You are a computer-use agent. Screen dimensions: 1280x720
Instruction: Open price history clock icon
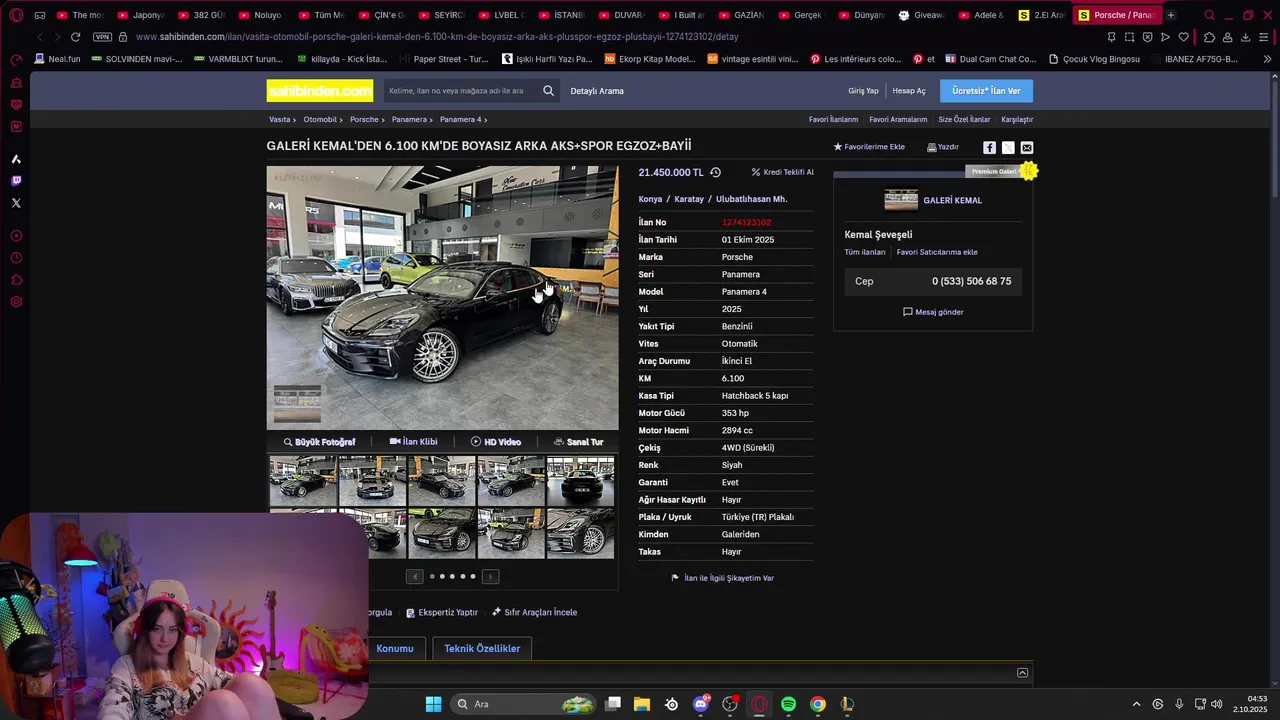point(715,172)
